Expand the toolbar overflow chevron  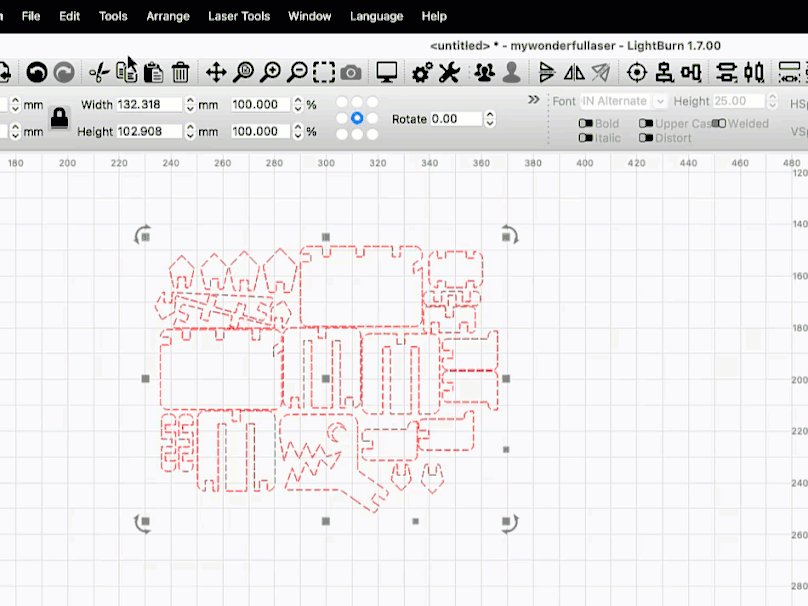(534, 100)
